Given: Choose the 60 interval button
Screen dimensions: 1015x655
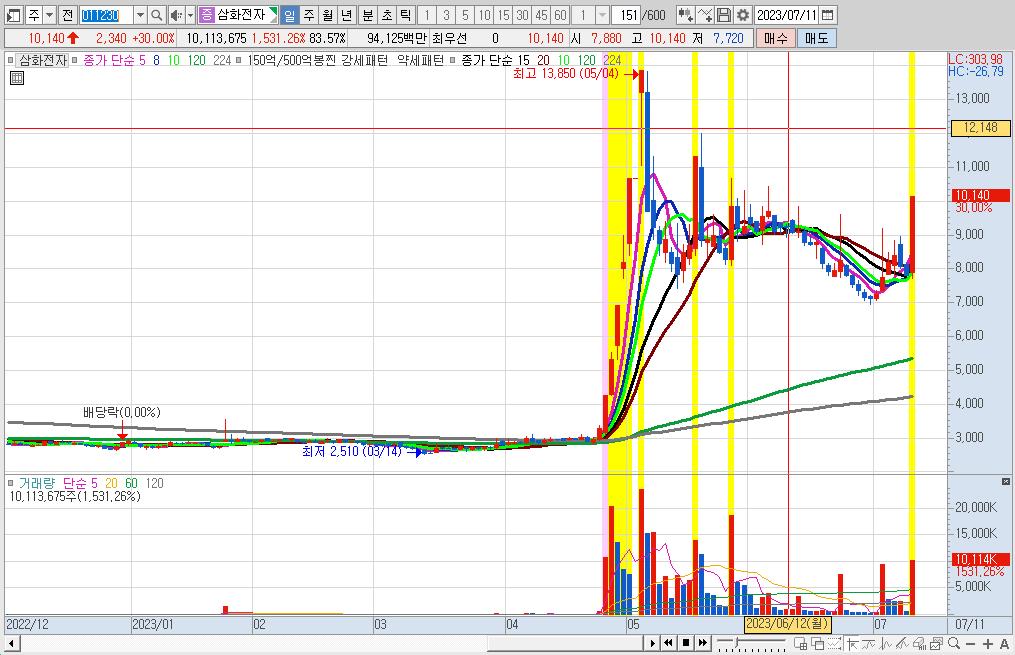Looking at the screenshot, I should (x=561, y=15).
